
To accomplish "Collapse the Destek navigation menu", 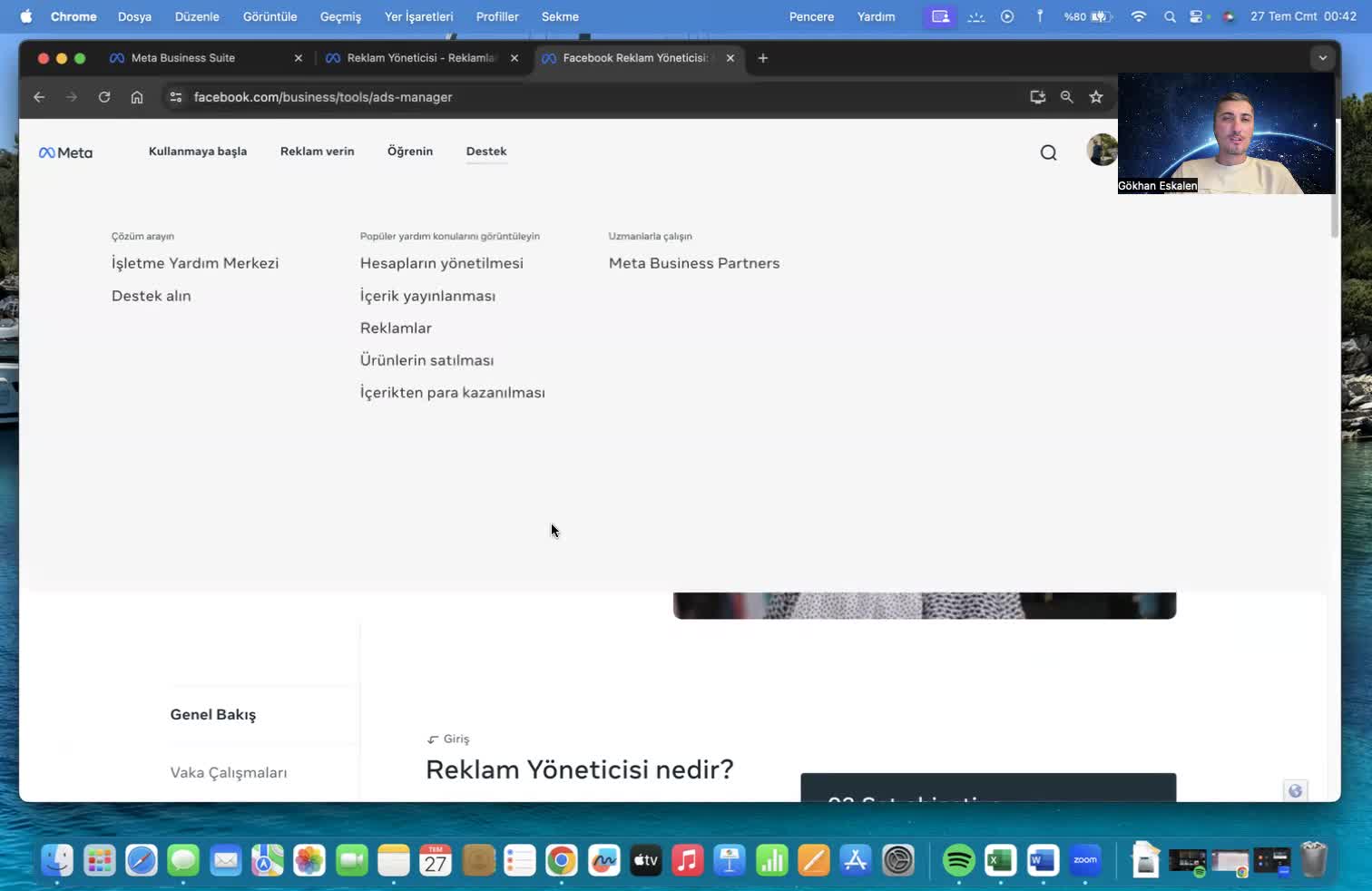I will [x=486, y=152].
